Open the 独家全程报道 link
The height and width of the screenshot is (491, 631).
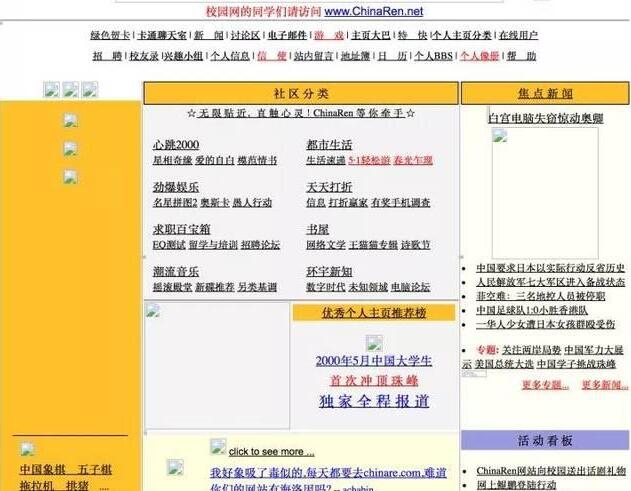coord(373,401)
